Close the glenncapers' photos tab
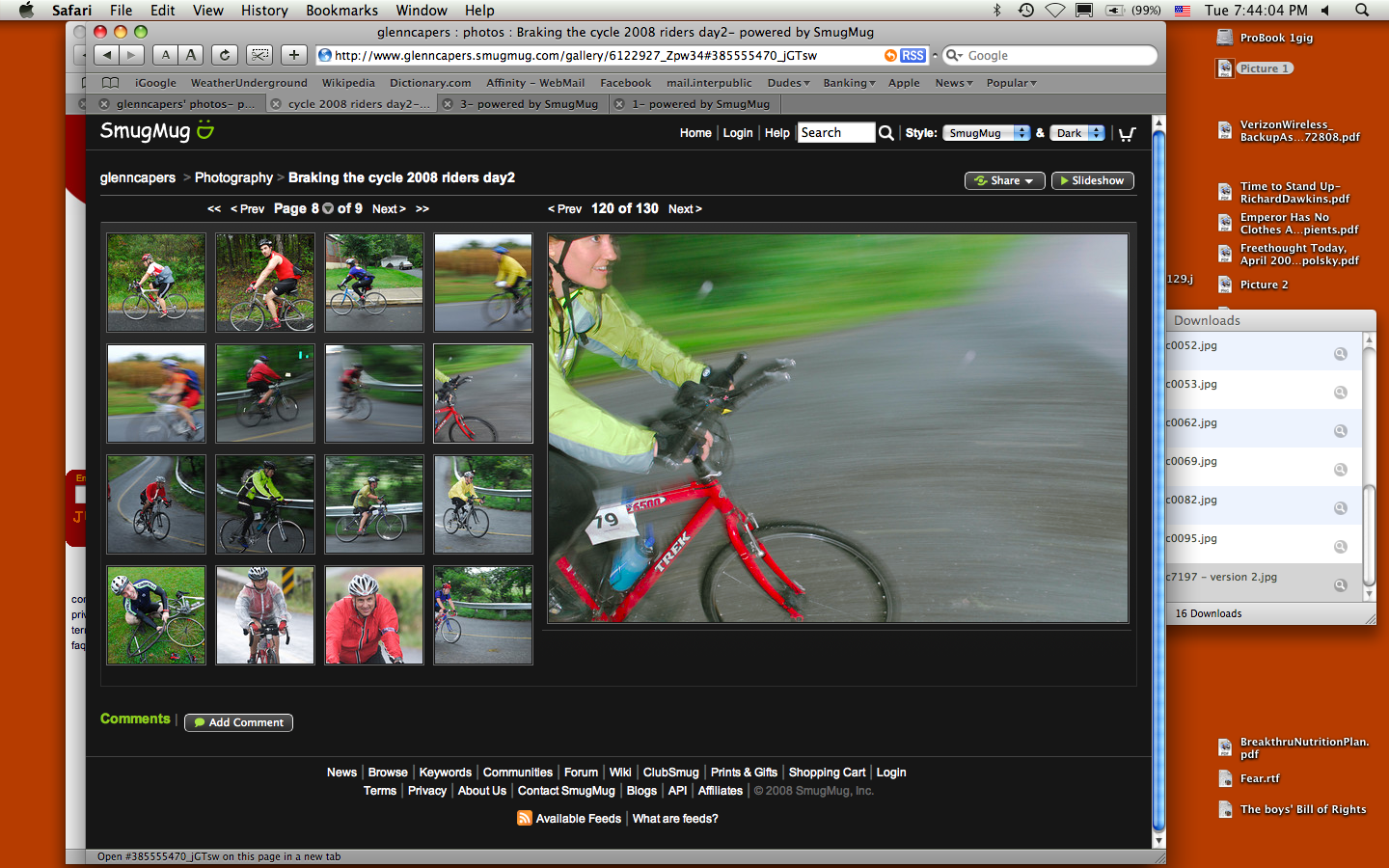This screenshot has height=868, width=1389. (104, 104)
